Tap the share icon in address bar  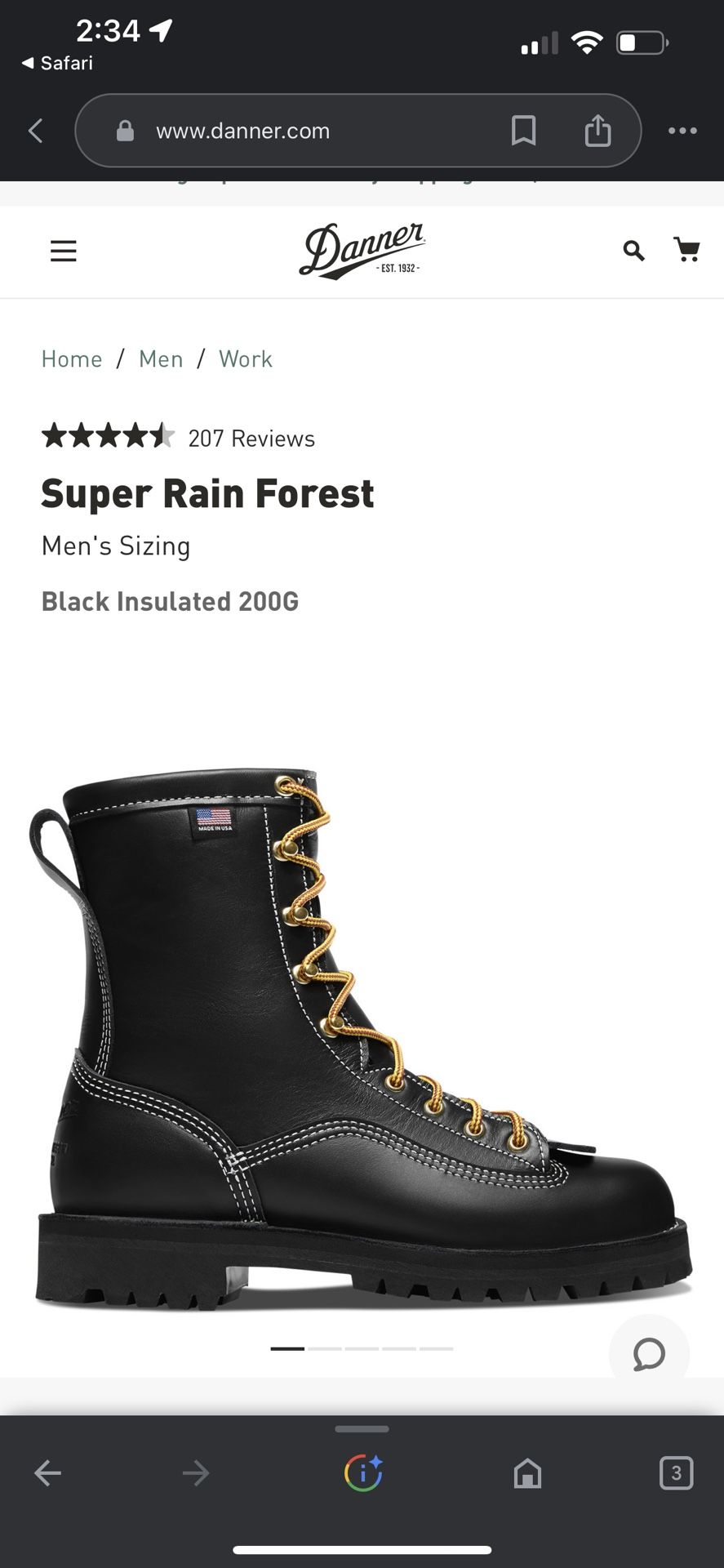[x=597, y=131]
